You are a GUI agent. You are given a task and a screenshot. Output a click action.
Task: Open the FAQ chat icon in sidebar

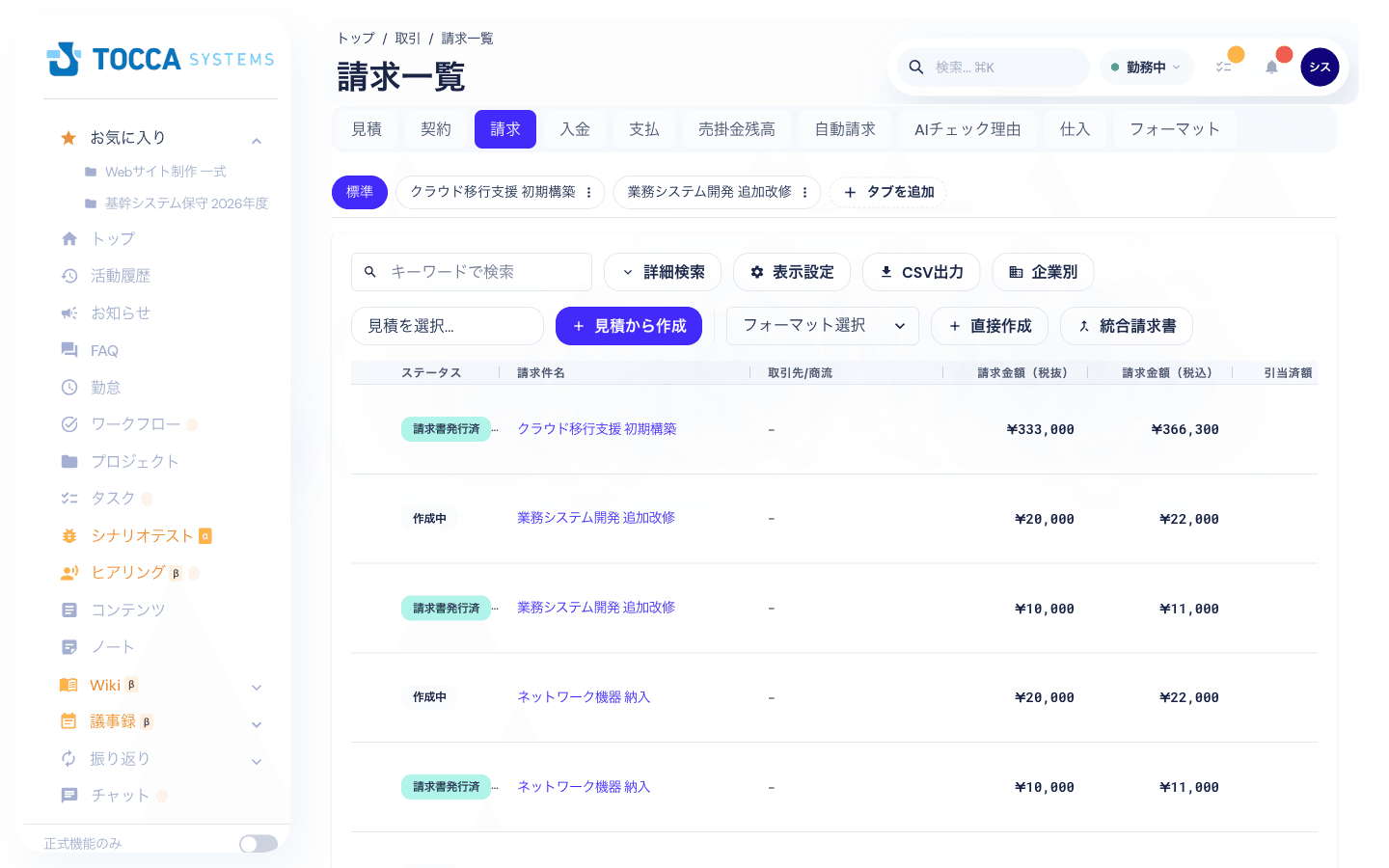[x=69, y=350]
